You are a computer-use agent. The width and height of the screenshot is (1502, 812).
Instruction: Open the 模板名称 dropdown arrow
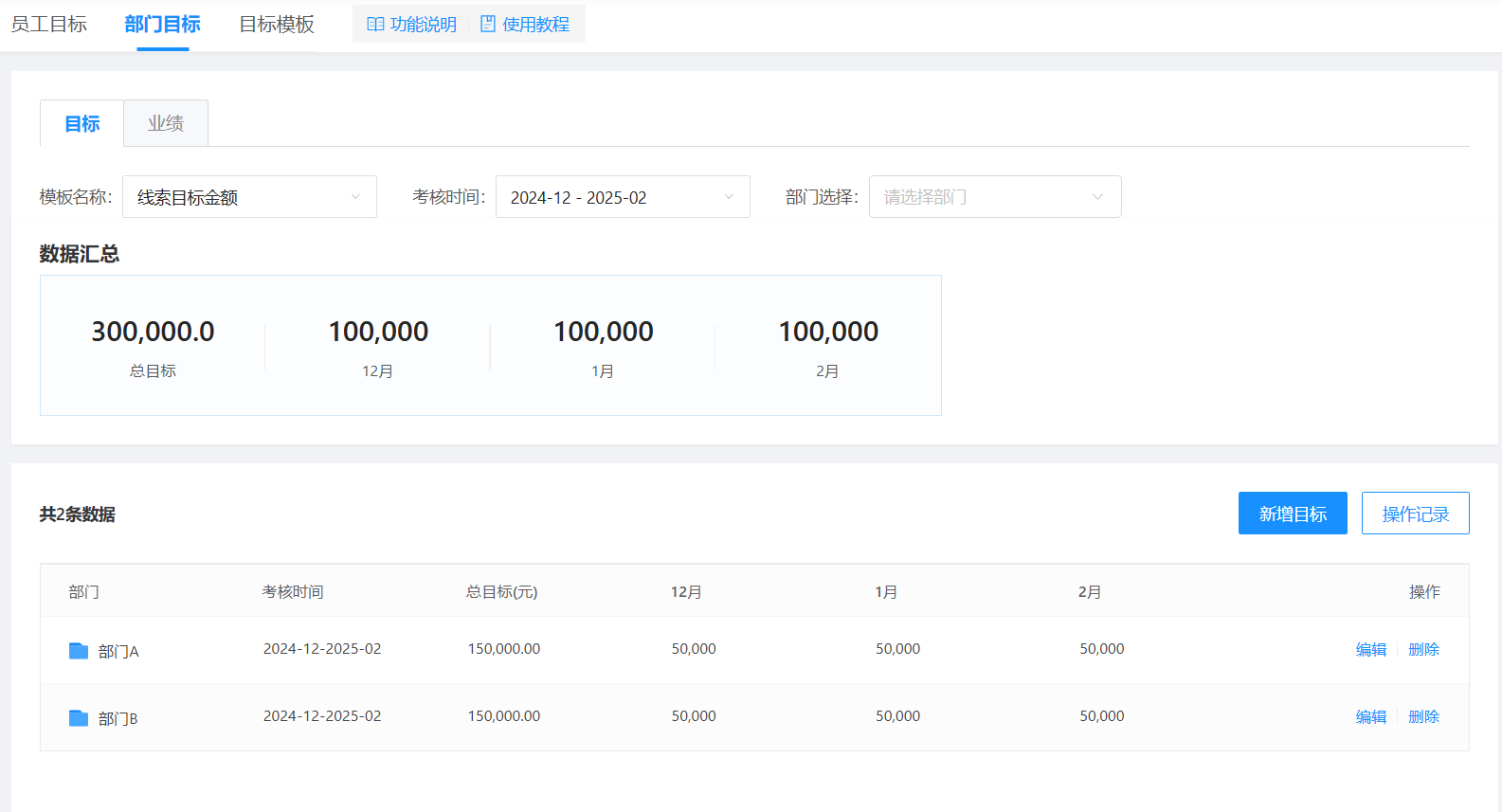click(x=355, y=197)
